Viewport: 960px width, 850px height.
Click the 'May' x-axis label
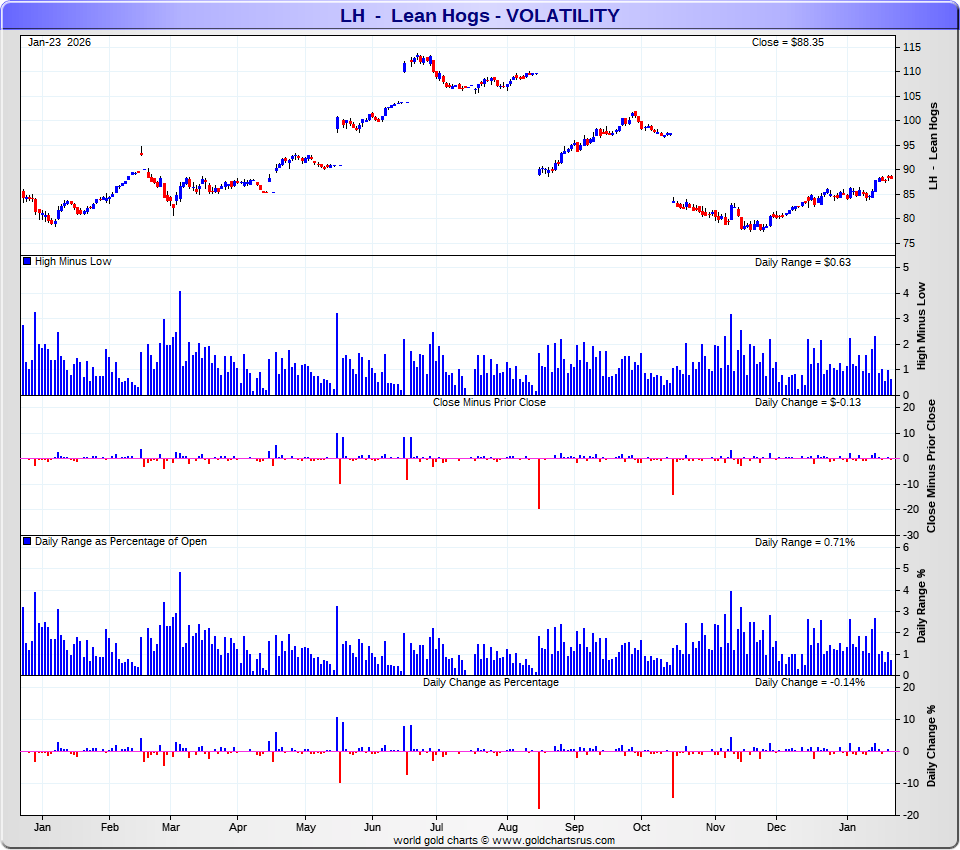[x=306, y=827]
